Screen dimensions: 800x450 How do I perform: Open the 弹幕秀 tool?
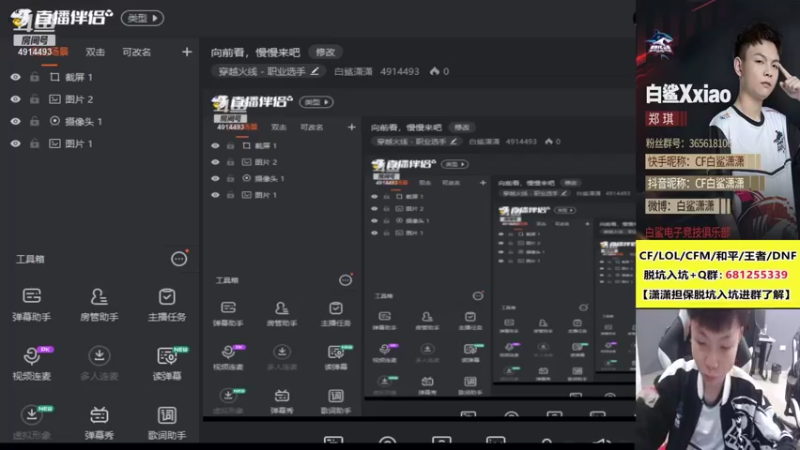99,422
